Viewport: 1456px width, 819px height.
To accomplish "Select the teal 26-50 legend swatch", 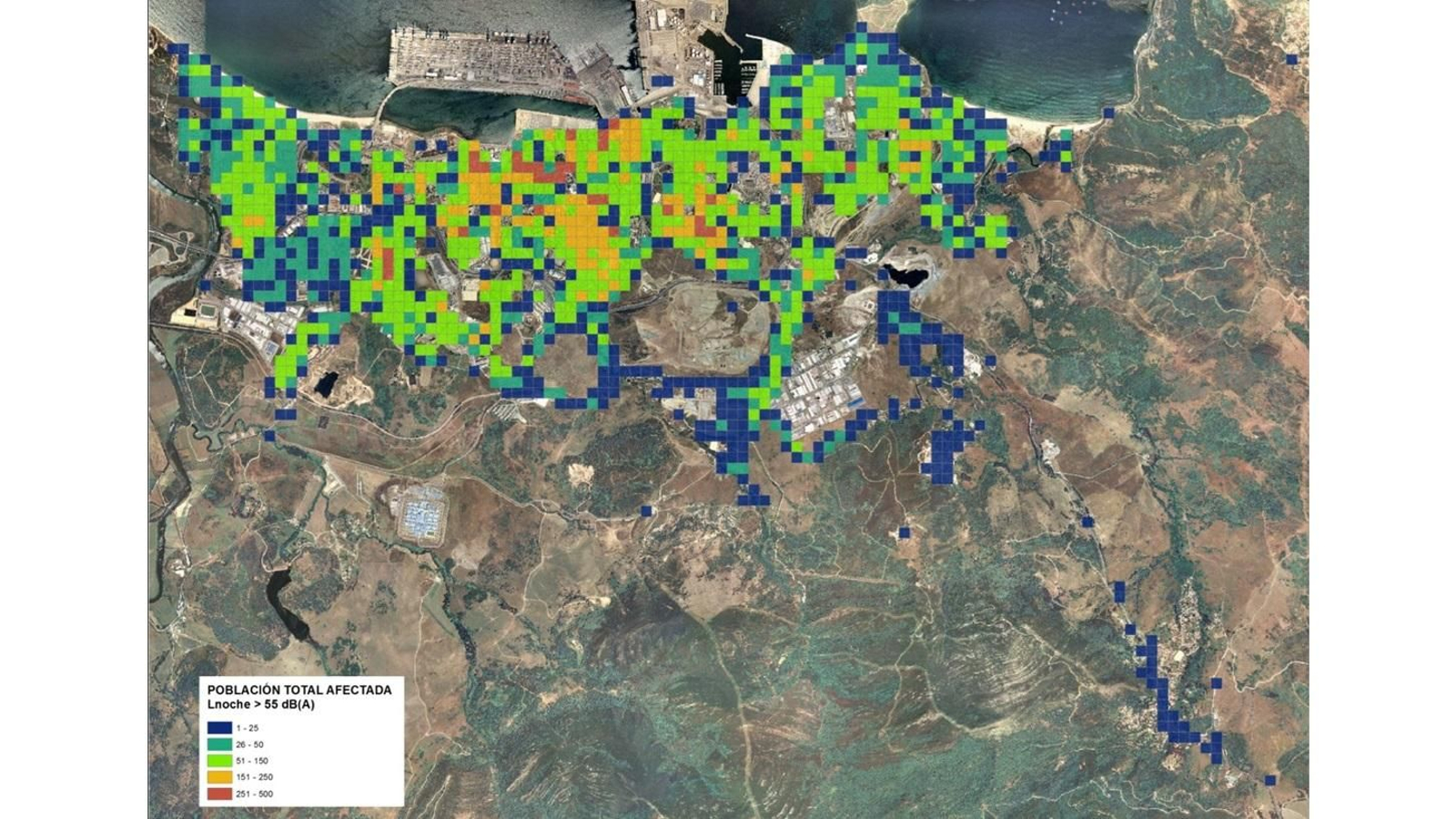I will point(218,744).
